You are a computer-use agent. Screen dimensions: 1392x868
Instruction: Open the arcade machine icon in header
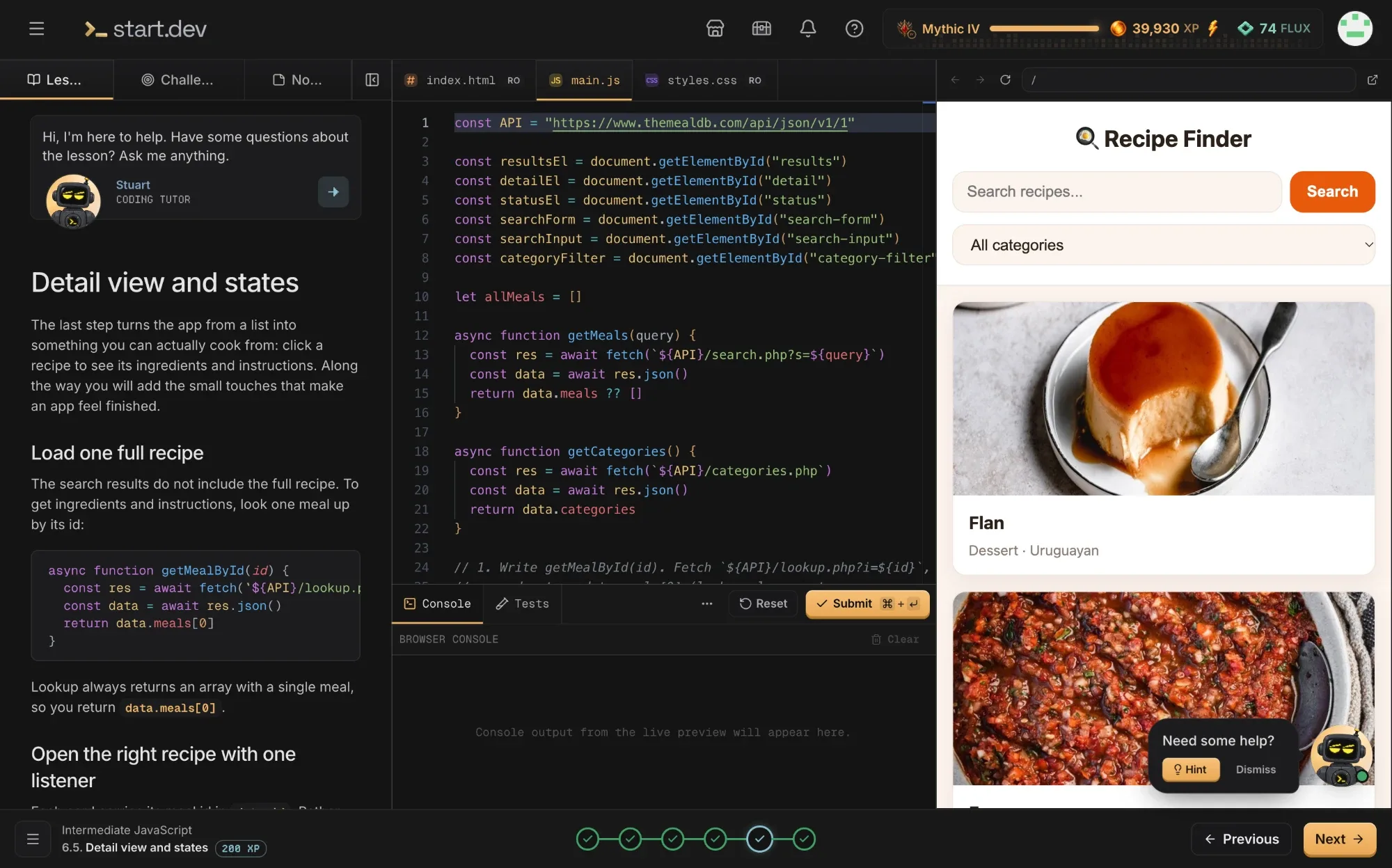click(761, 29)
